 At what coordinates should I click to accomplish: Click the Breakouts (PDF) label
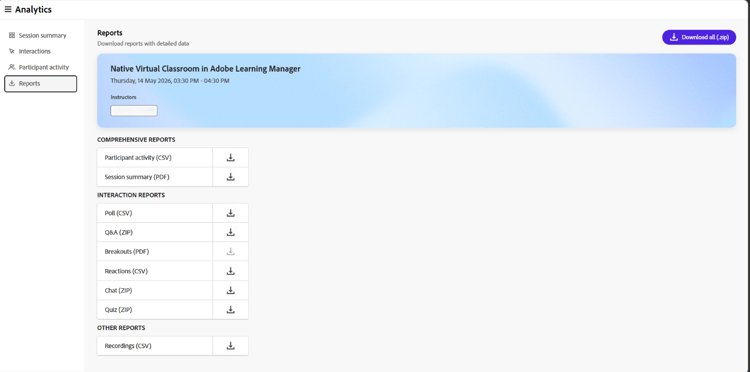click(127, 252)
